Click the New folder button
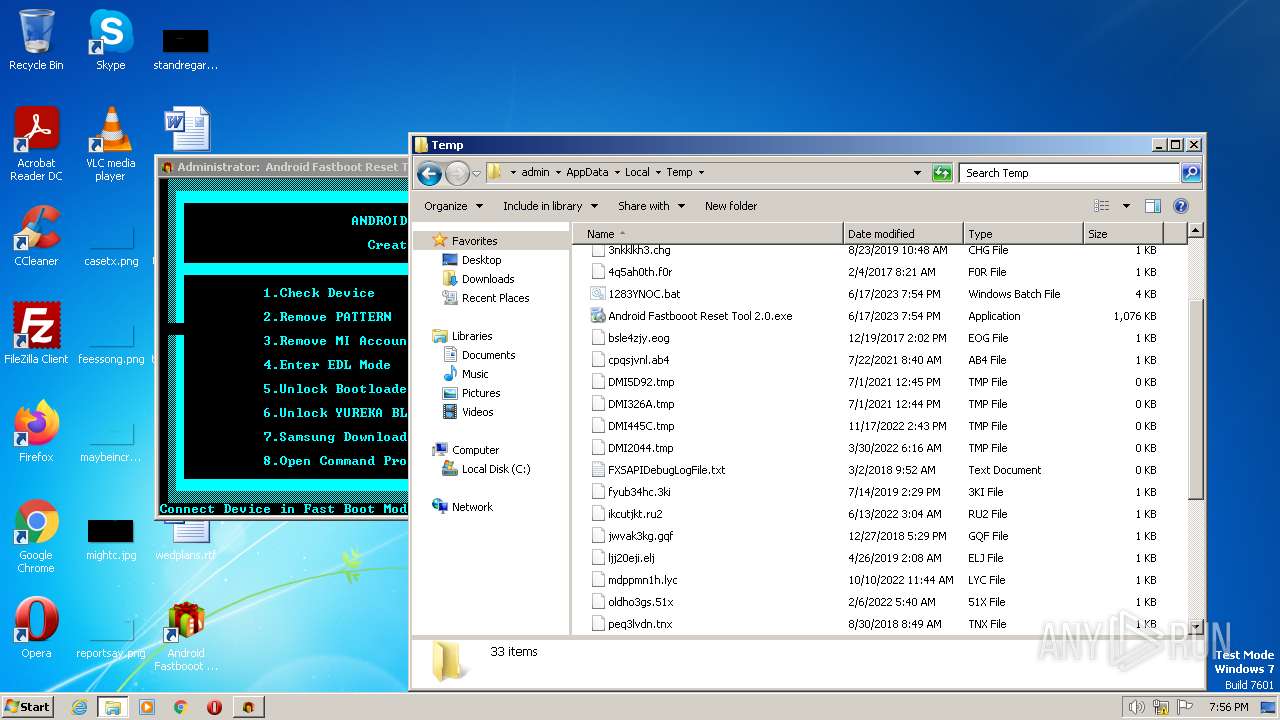1280x720 pixels. 731,206
